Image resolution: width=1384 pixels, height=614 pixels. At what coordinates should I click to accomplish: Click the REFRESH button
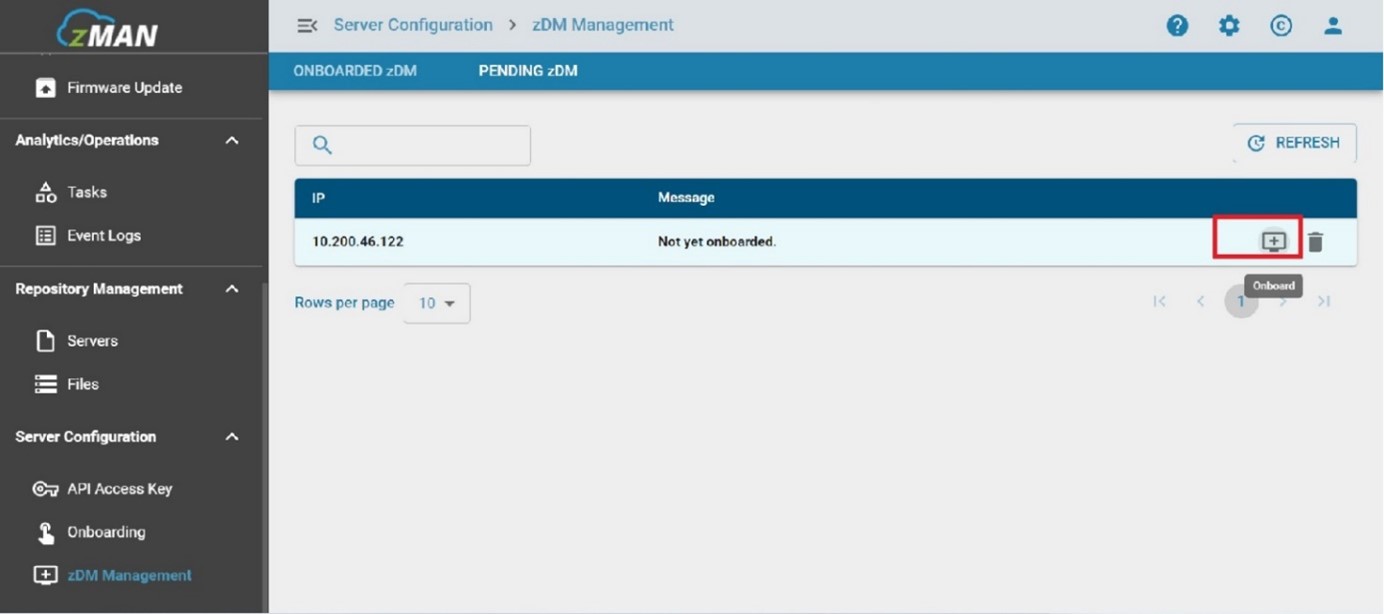[x=1294, y=143]
